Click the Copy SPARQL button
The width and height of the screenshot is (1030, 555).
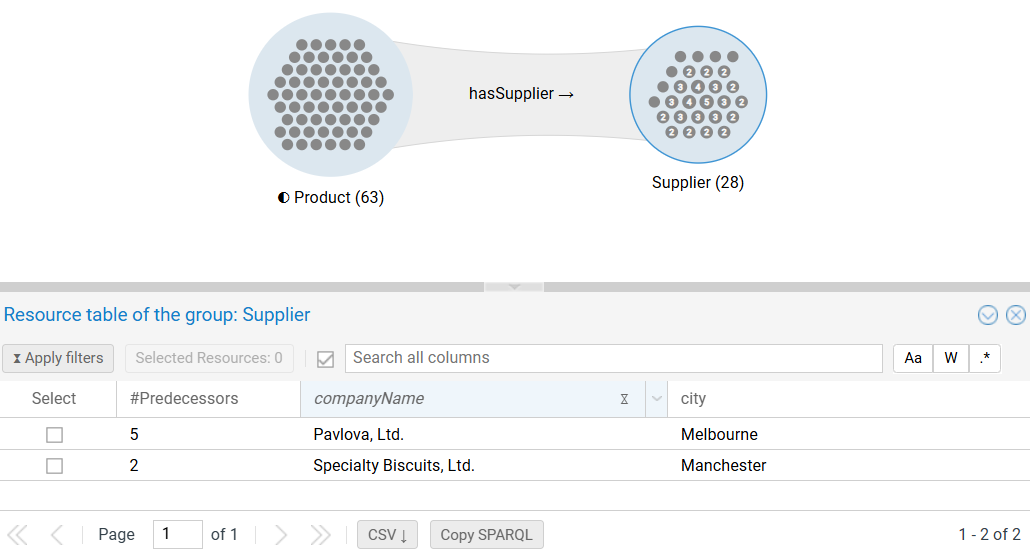pyautogui.click(x=486, y=535)
